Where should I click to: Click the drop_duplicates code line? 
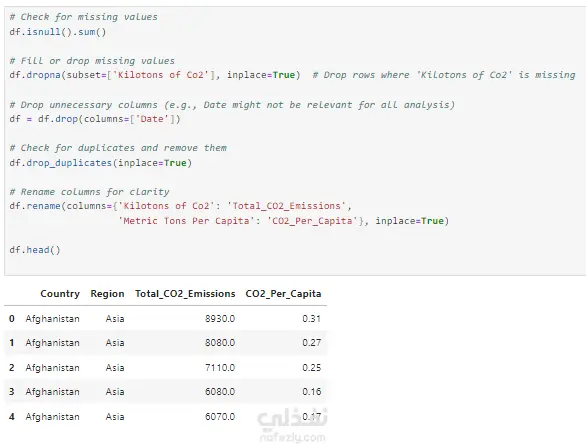101,163
